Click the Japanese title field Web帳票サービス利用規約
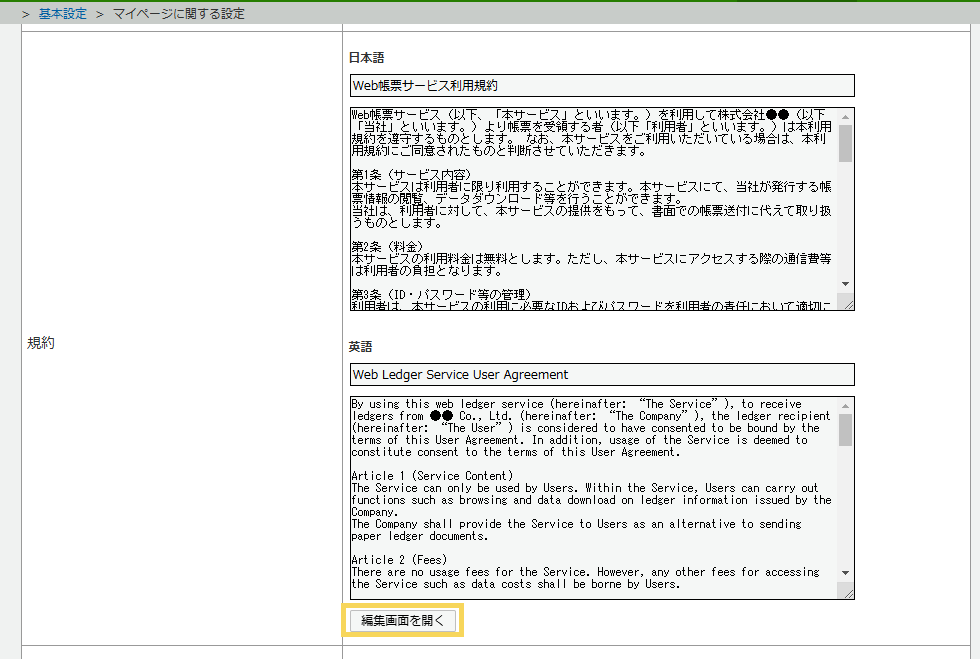 pos(601,86)
